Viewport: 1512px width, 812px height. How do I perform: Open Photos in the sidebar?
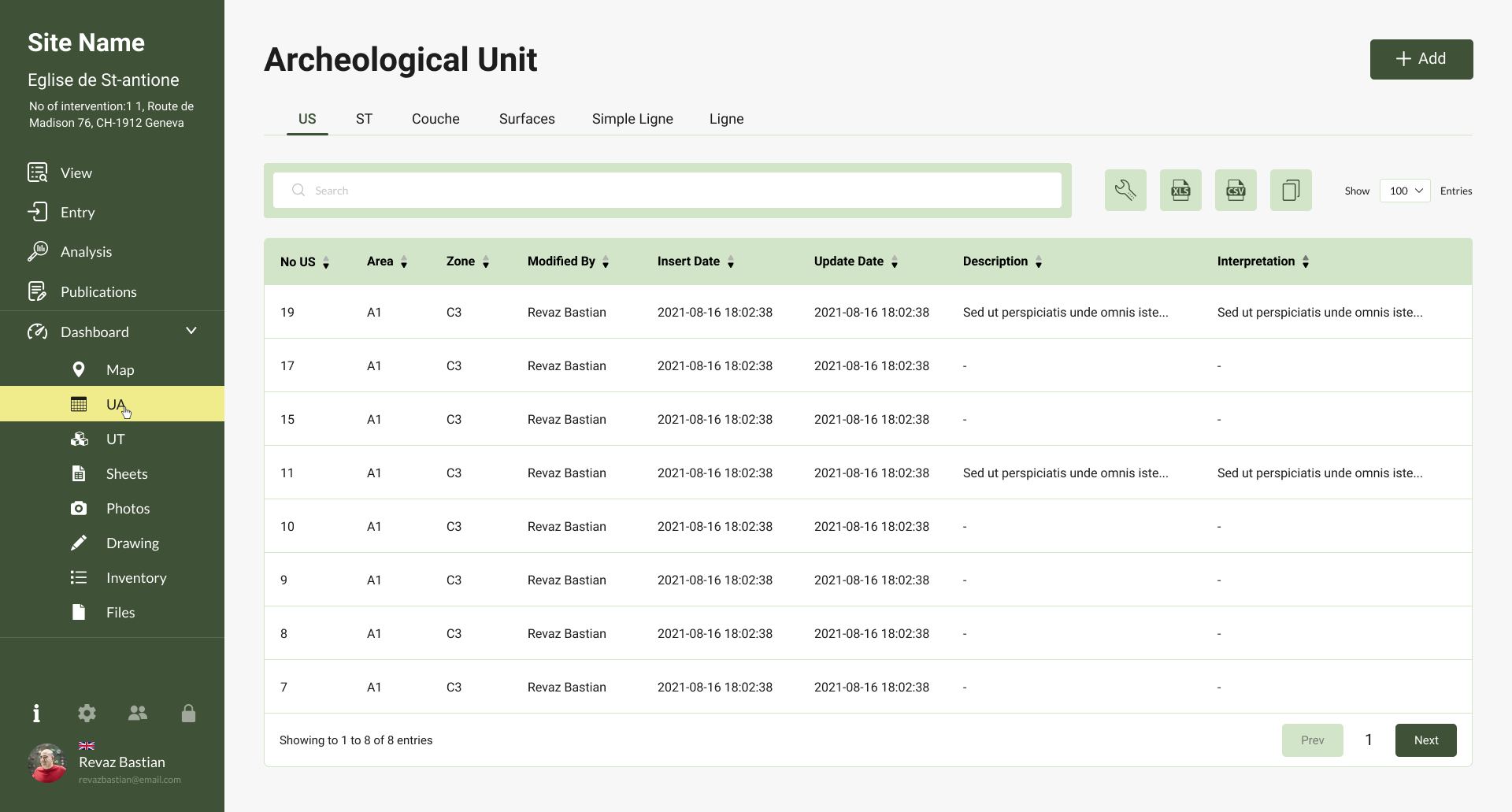pyautogui.click(x=128, y=509)
